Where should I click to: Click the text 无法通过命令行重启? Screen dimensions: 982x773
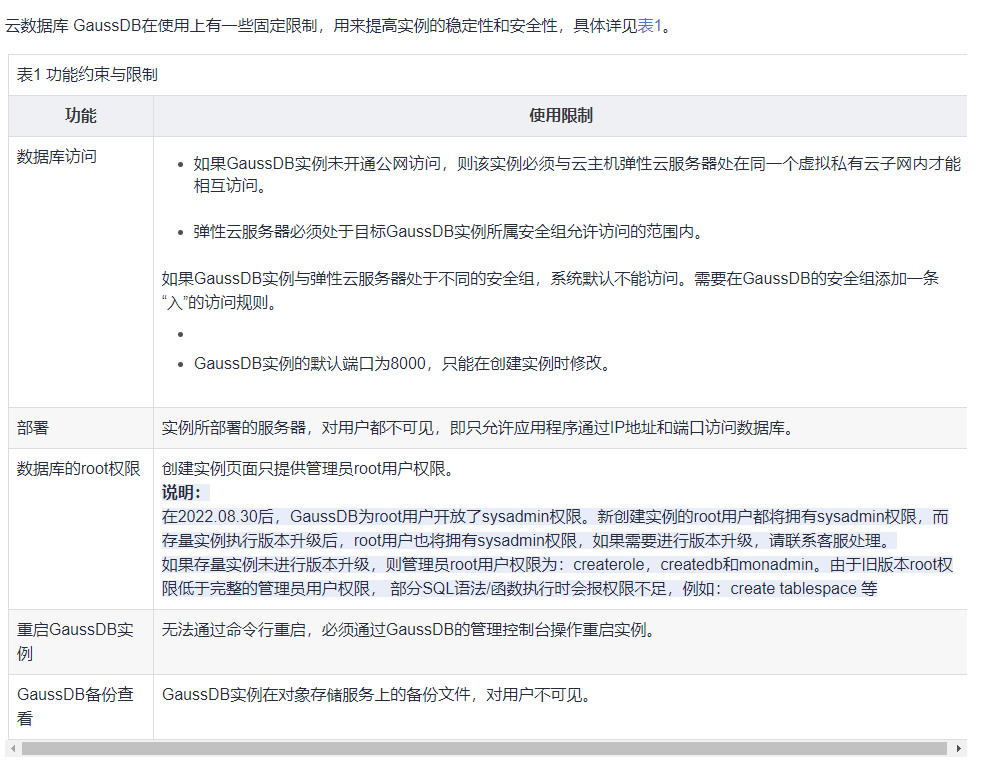pos(410,630)
